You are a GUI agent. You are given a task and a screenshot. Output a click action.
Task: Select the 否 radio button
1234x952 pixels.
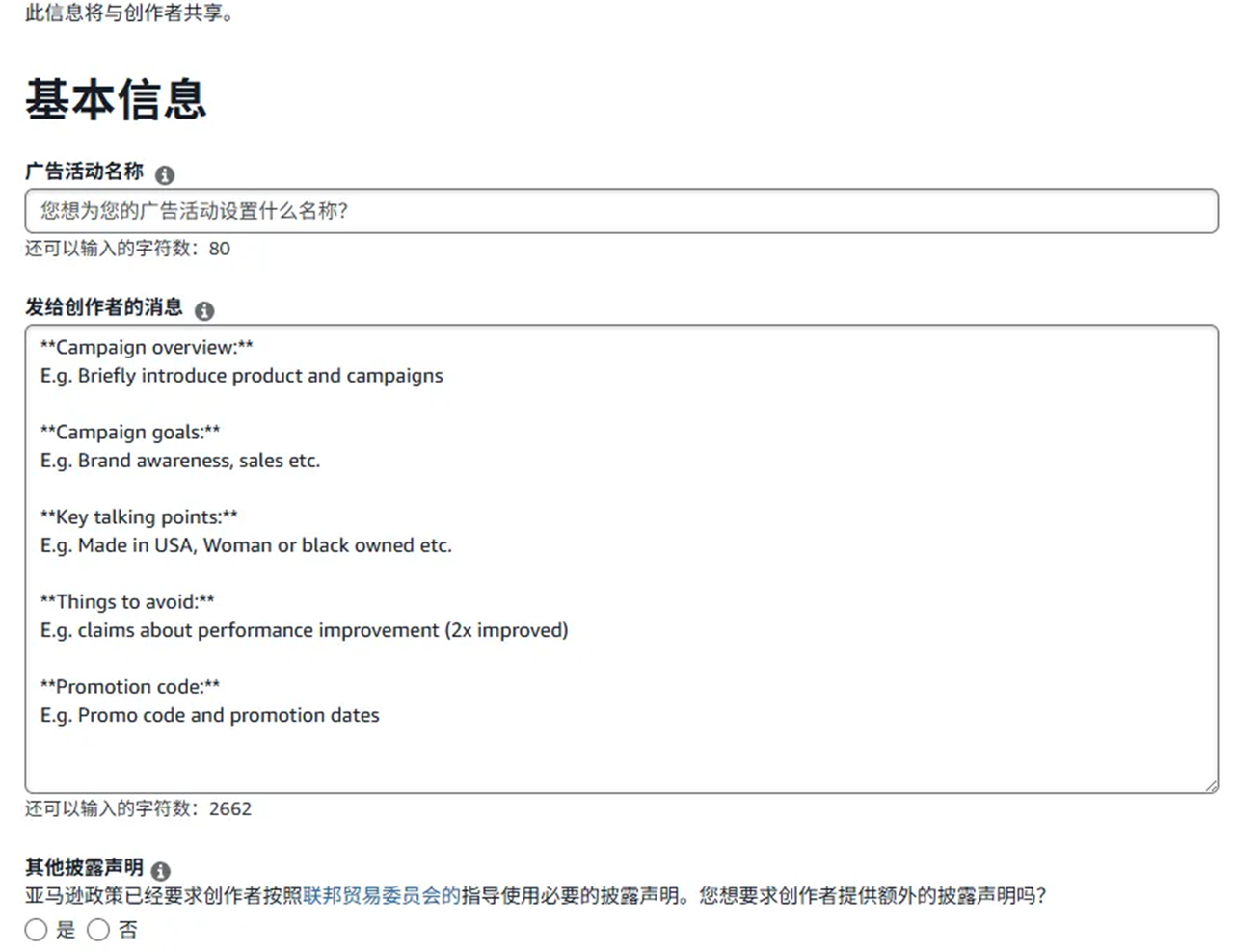98,930
